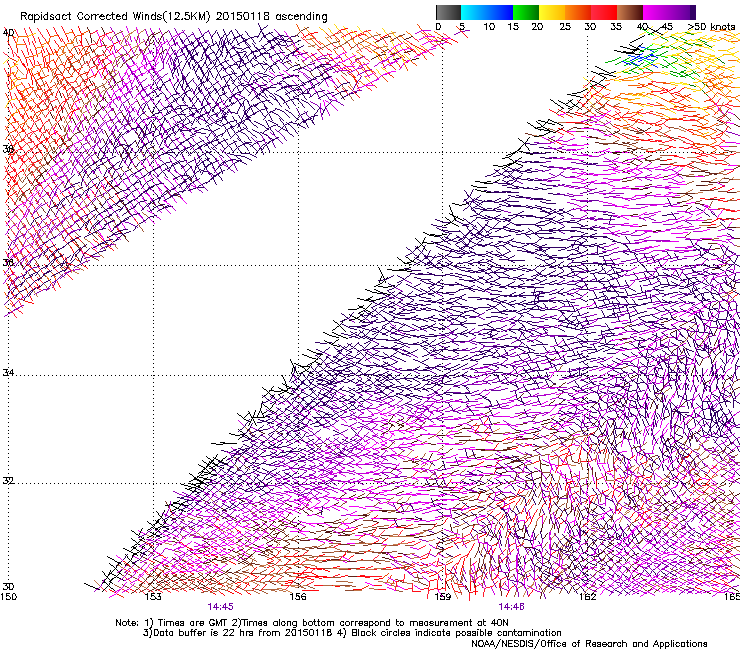Viewport: 740px width, 650px height.
Task: Click the longitude label '150' at bottom-left corner
Action: click(x=8, y=597)
